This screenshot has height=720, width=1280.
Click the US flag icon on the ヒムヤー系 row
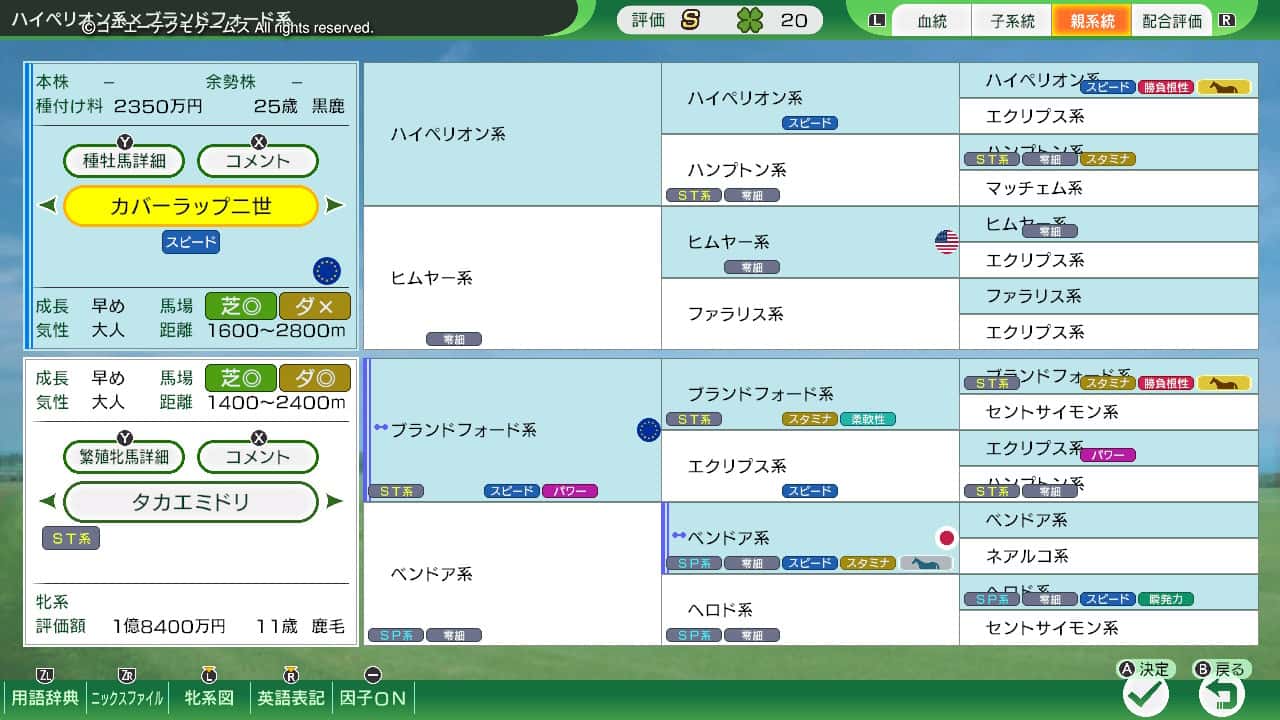coord(945,242)
